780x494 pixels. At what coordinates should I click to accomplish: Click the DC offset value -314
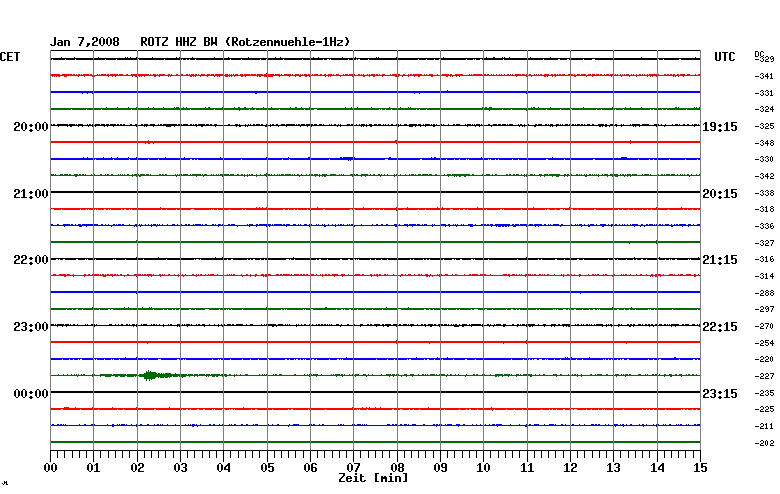point(765,276)
